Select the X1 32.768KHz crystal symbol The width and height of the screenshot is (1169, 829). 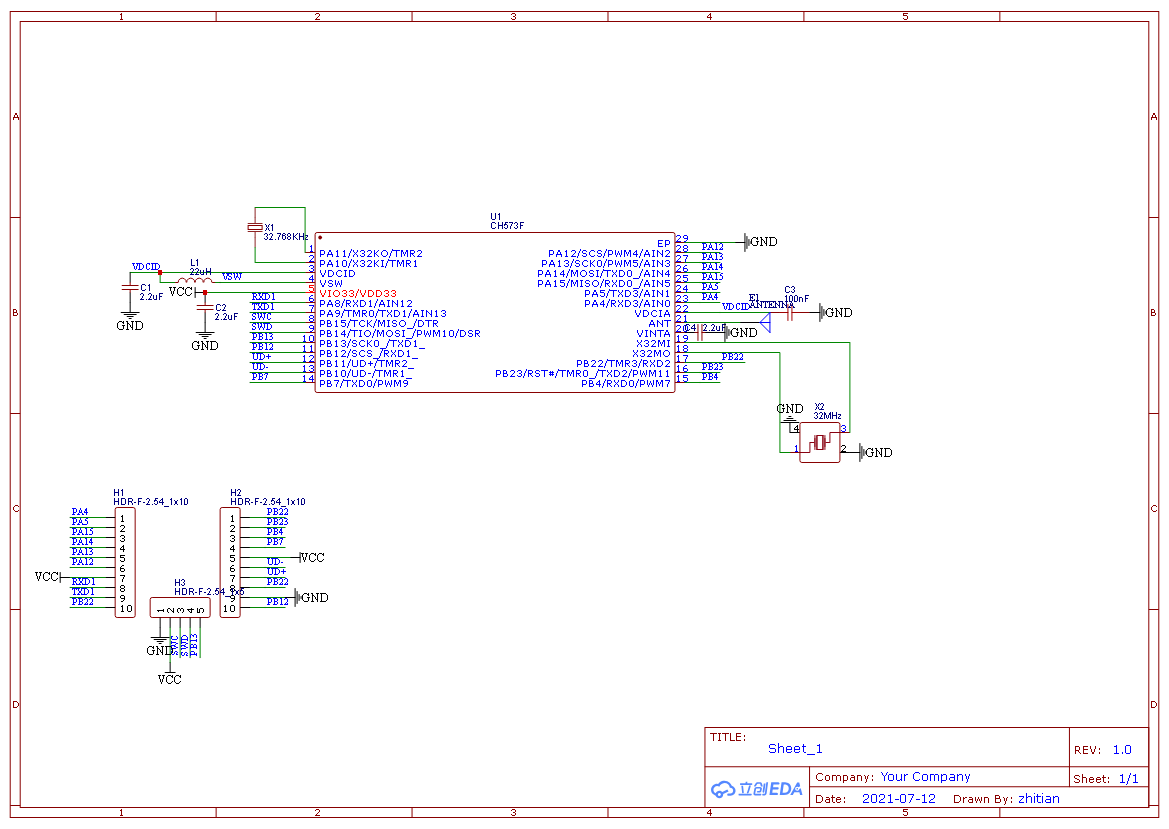pyautogui.click(x=255, y=228)
